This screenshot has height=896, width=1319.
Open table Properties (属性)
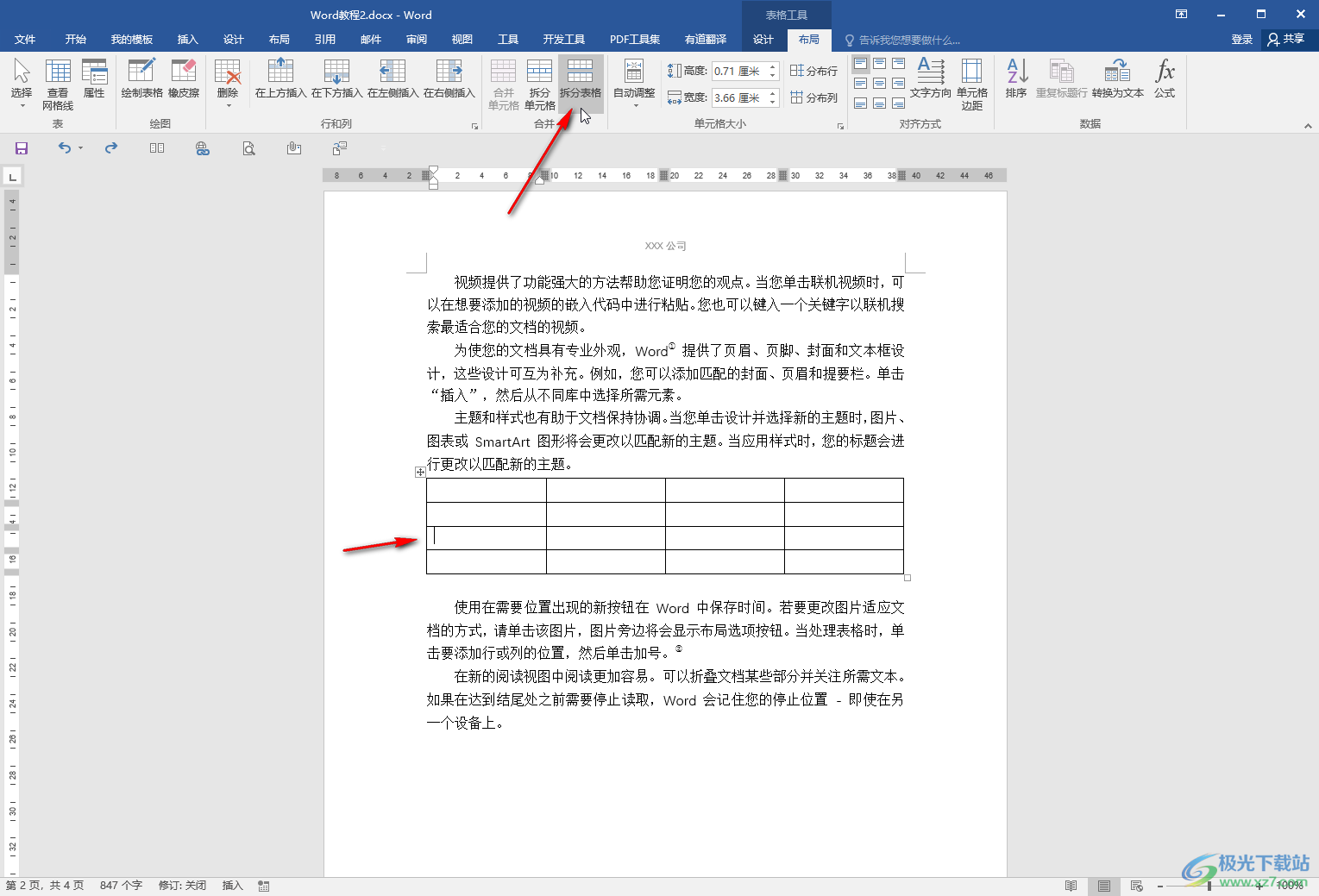pyautogui.click(x=94, y=78)
